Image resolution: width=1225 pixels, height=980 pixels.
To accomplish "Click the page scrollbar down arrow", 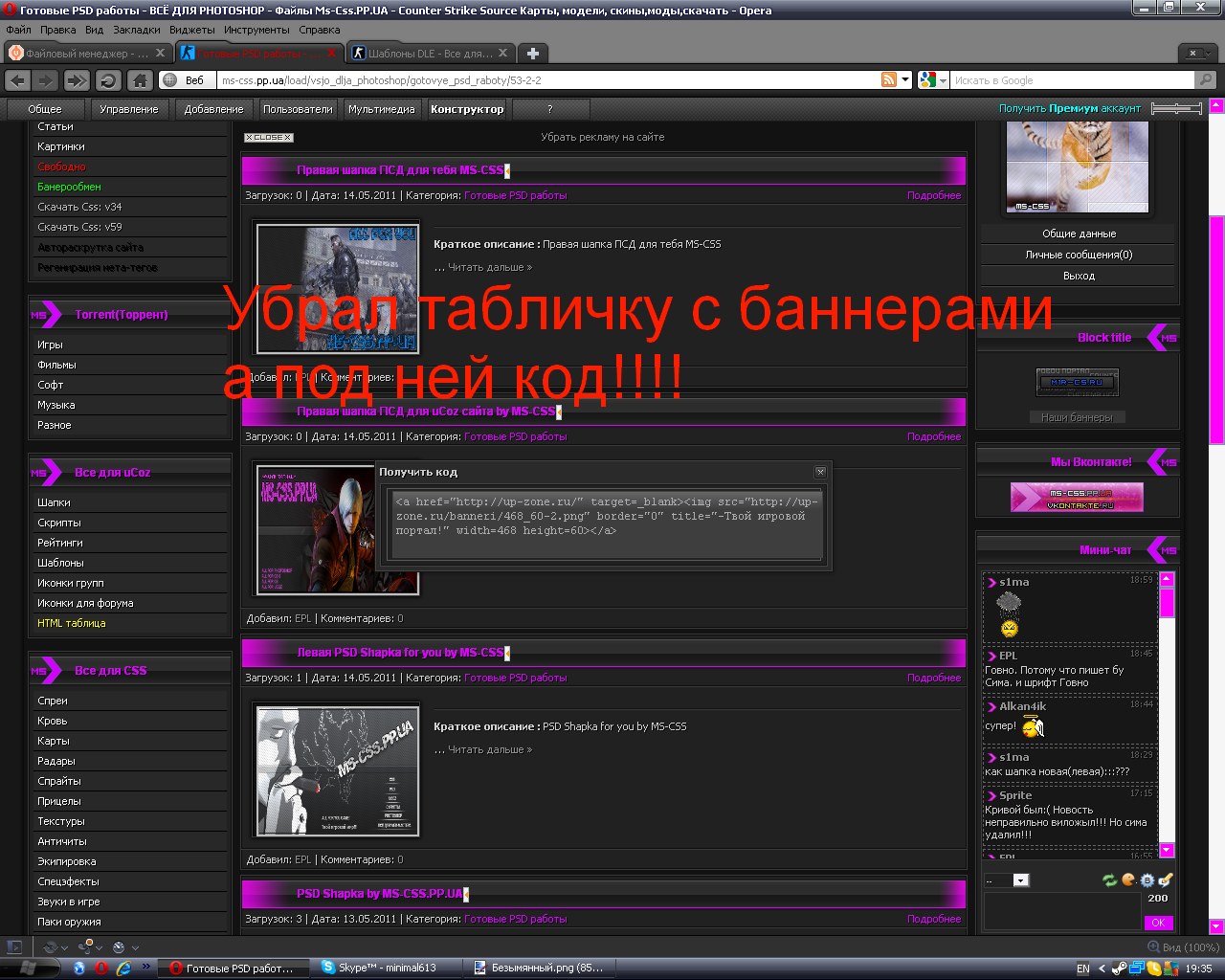I will (1216, 926).
